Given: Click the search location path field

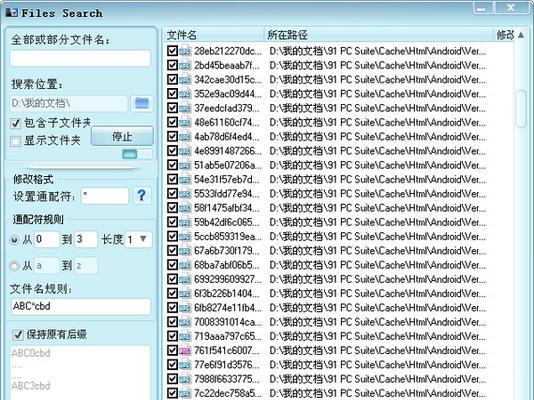Looking at the screenshot, I should pos(69,103).
